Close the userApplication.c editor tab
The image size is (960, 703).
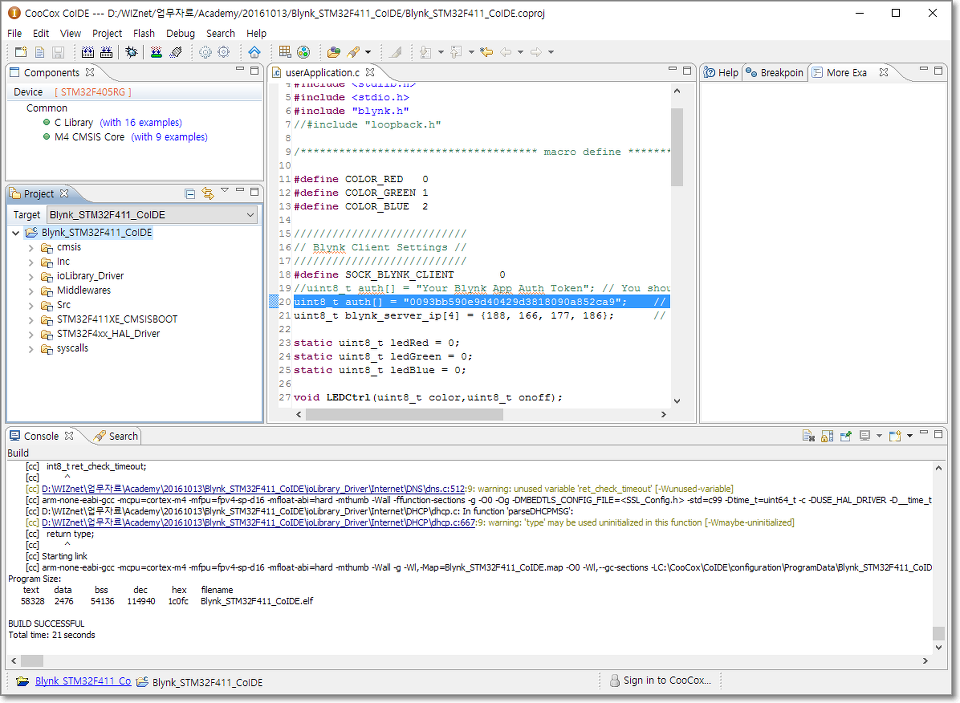(x=370, y=72)
